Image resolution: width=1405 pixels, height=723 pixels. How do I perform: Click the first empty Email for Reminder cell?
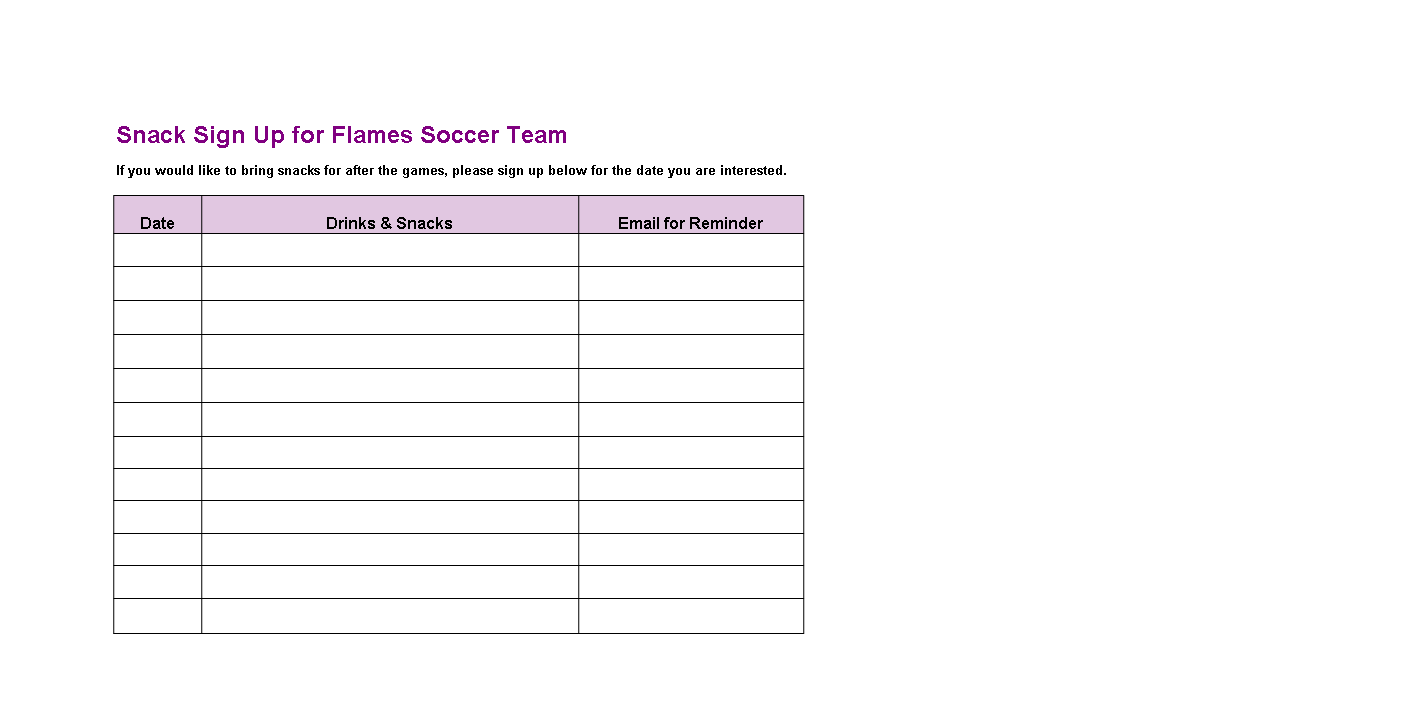[x=691, y=250]
